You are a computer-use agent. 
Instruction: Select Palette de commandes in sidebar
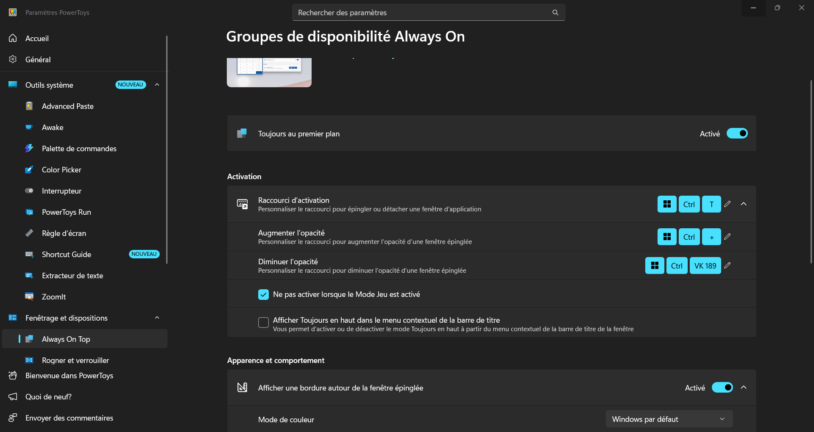[85, 148]
